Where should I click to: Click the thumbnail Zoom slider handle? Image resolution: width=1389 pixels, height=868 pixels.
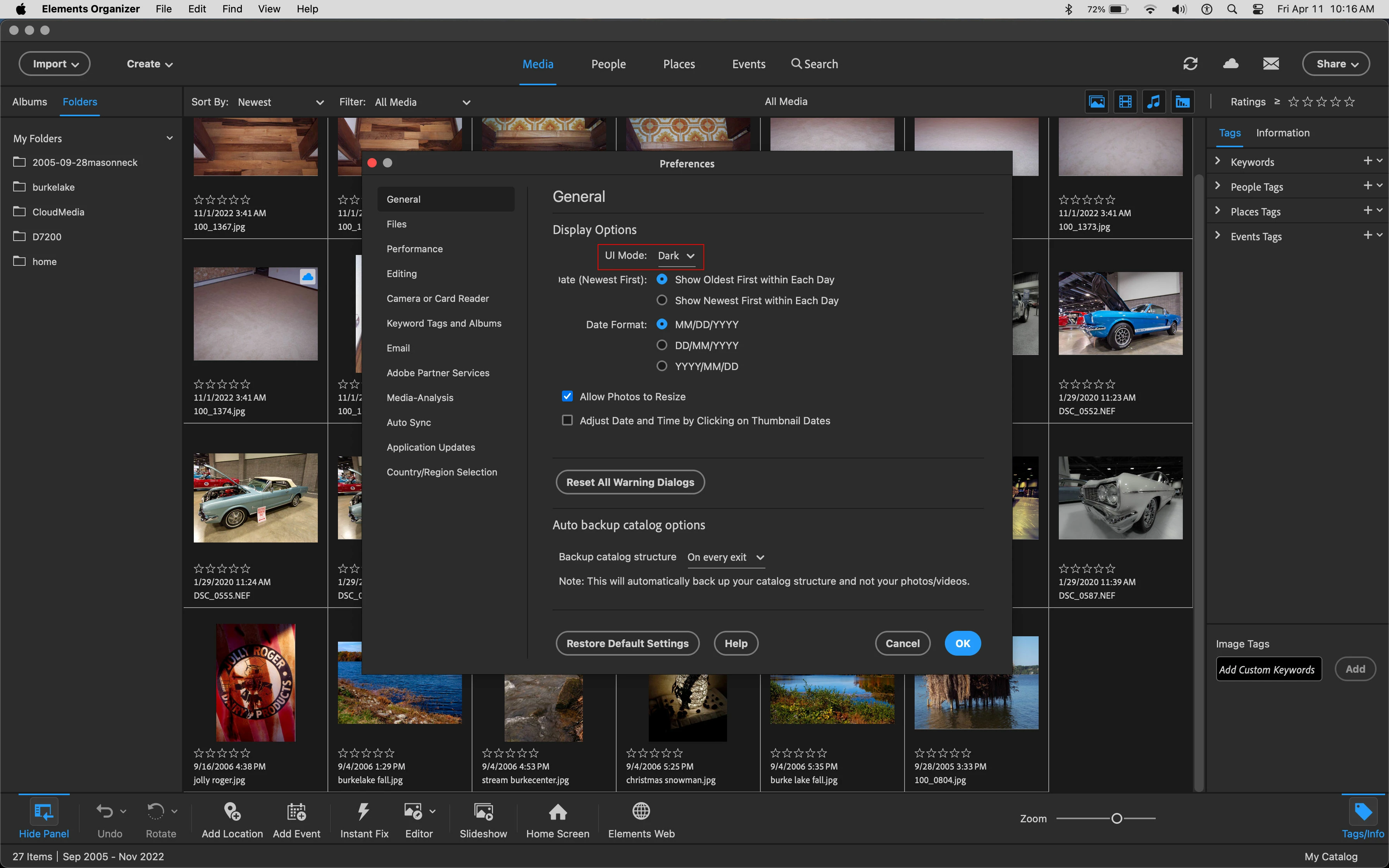[x=1117, y=819]
